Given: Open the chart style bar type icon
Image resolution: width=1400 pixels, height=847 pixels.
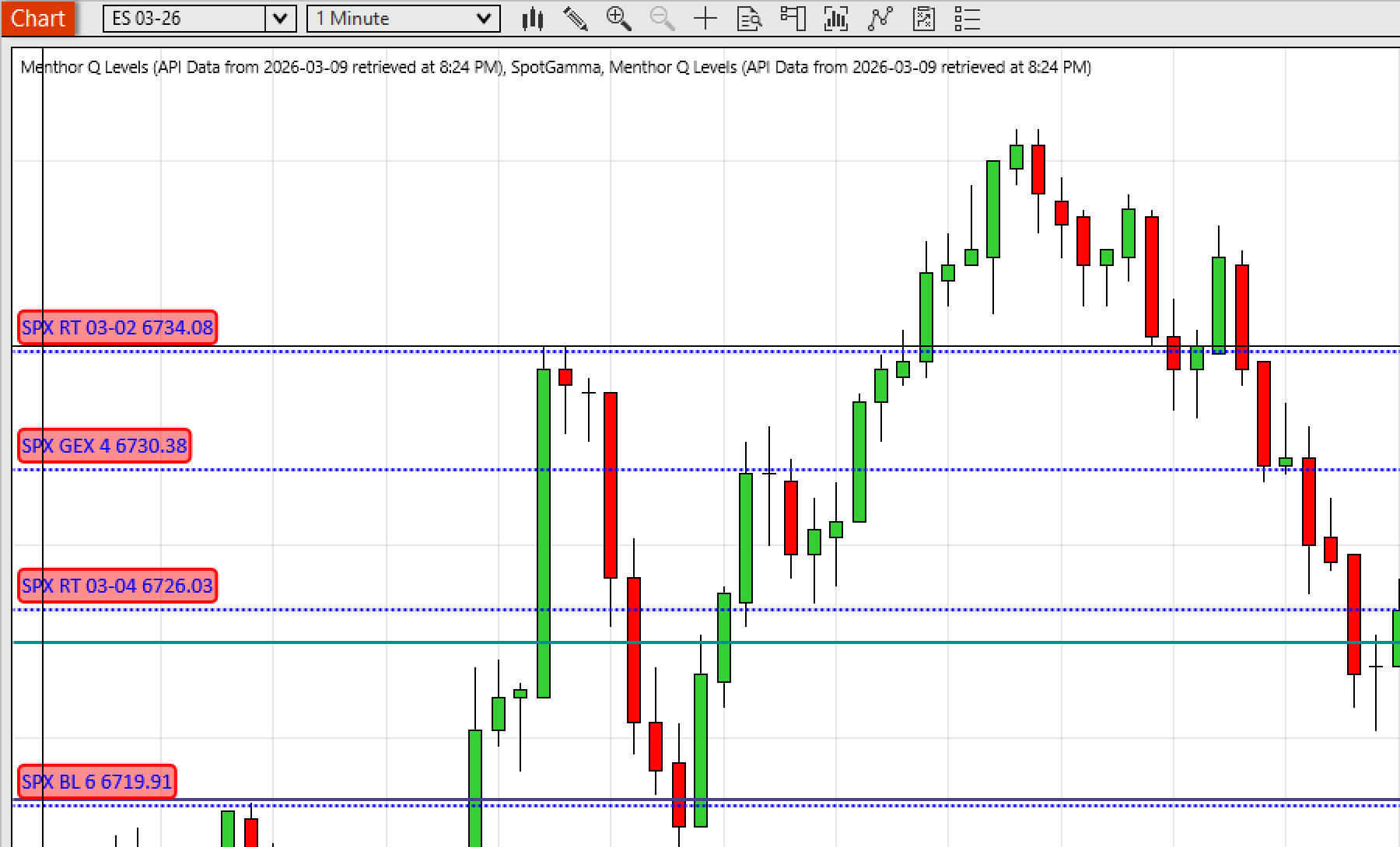Looking at the screenshot, I should coord(533,19).
